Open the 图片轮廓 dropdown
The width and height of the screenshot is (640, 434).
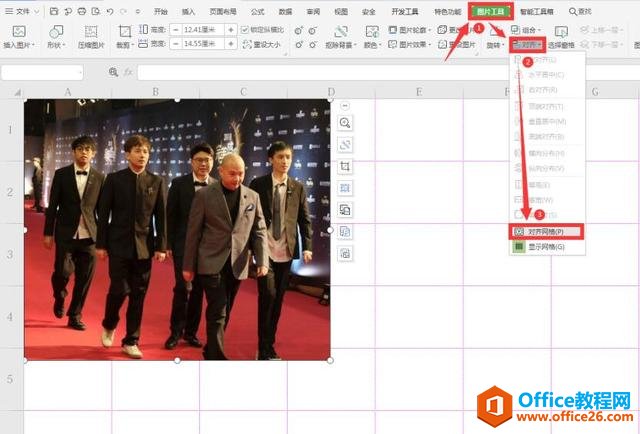(409, 30)
